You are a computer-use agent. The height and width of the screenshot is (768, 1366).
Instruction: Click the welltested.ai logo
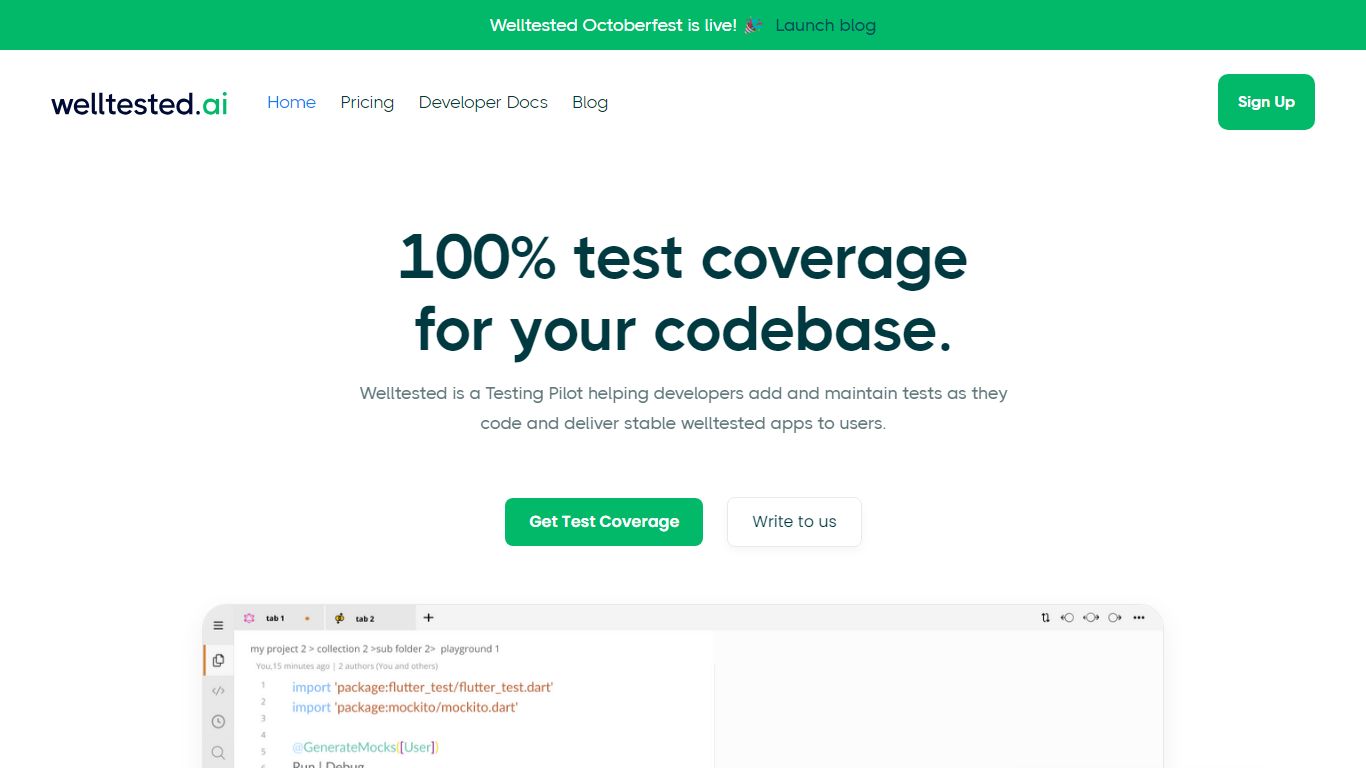[140, 103]
